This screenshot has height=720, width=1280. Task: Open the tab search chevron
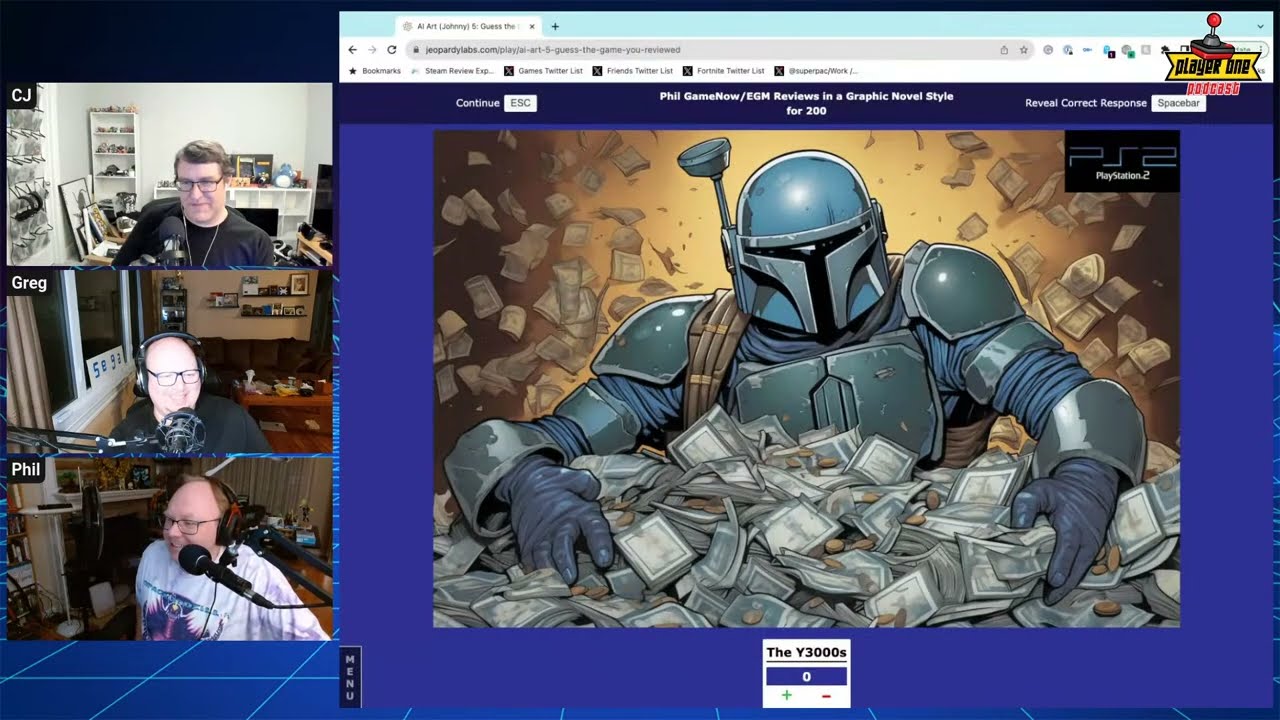(1260, 27)
